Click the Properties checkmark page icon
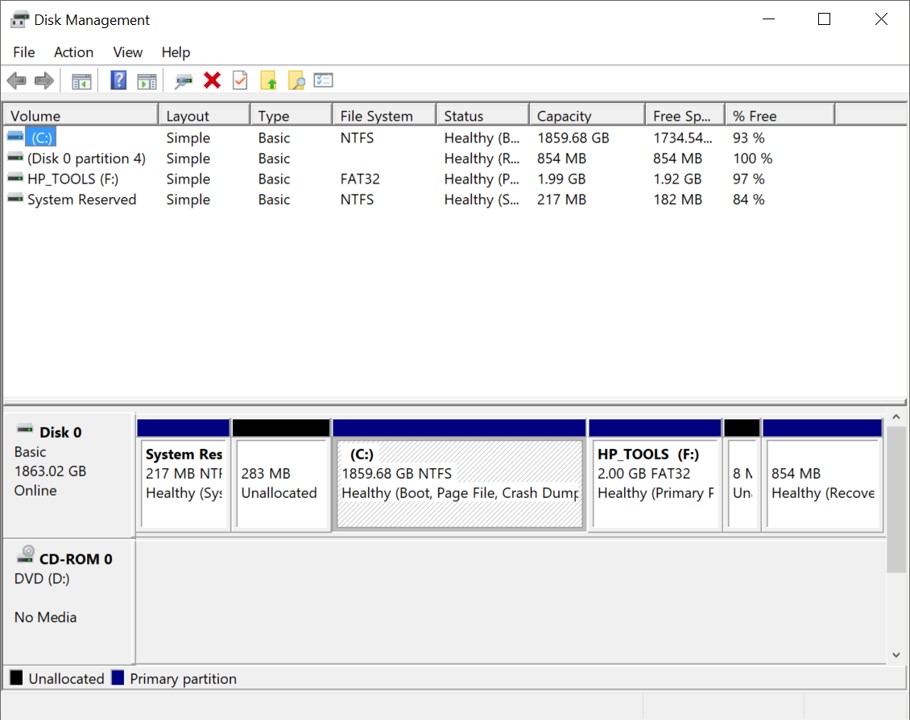This screenshot has height=720, width=910. [x=240, y=80]
